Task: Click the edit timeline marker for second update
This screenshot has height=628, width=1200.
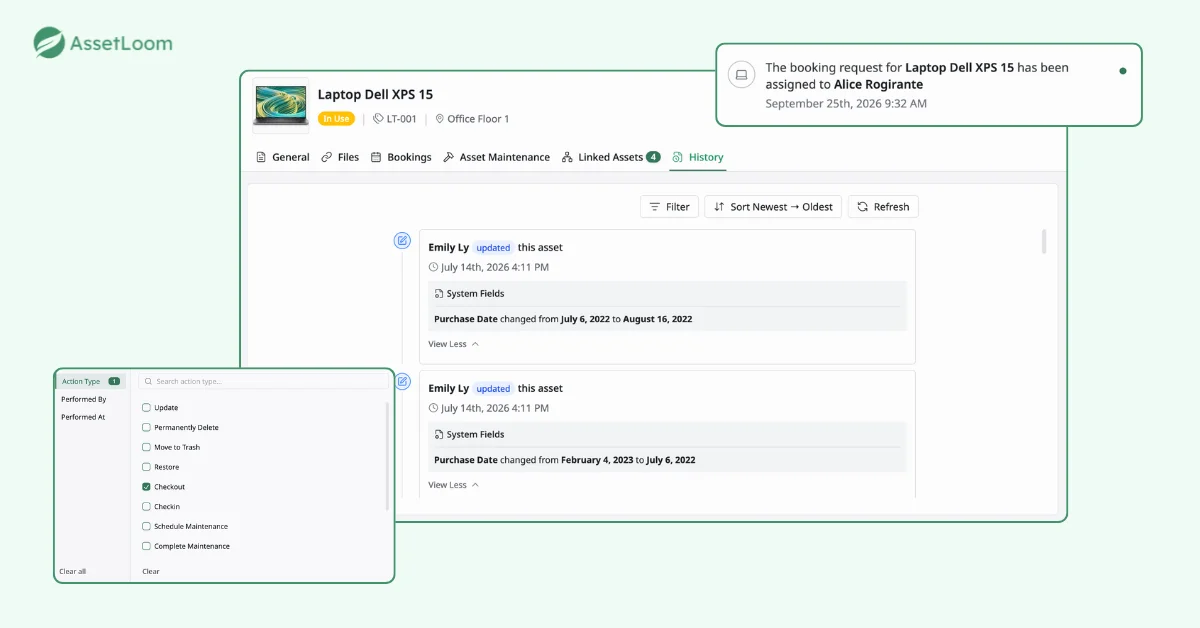Action: pyautogui.click(x=402, y=381)
